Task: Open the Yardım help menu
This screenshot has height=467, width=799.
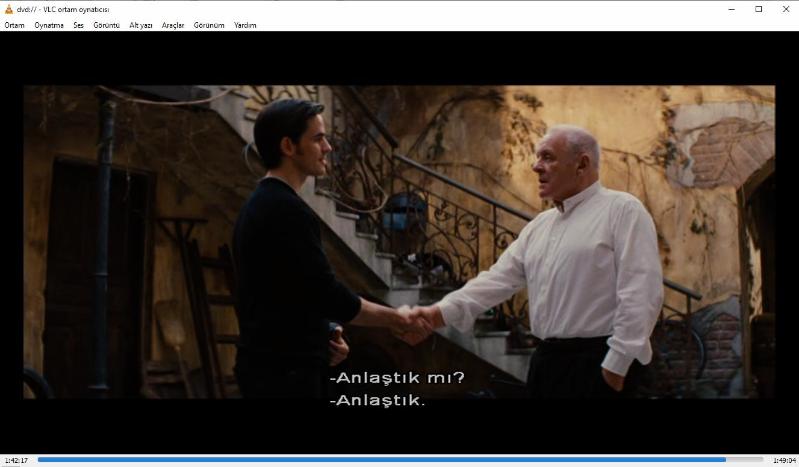Action: [245, 25]
